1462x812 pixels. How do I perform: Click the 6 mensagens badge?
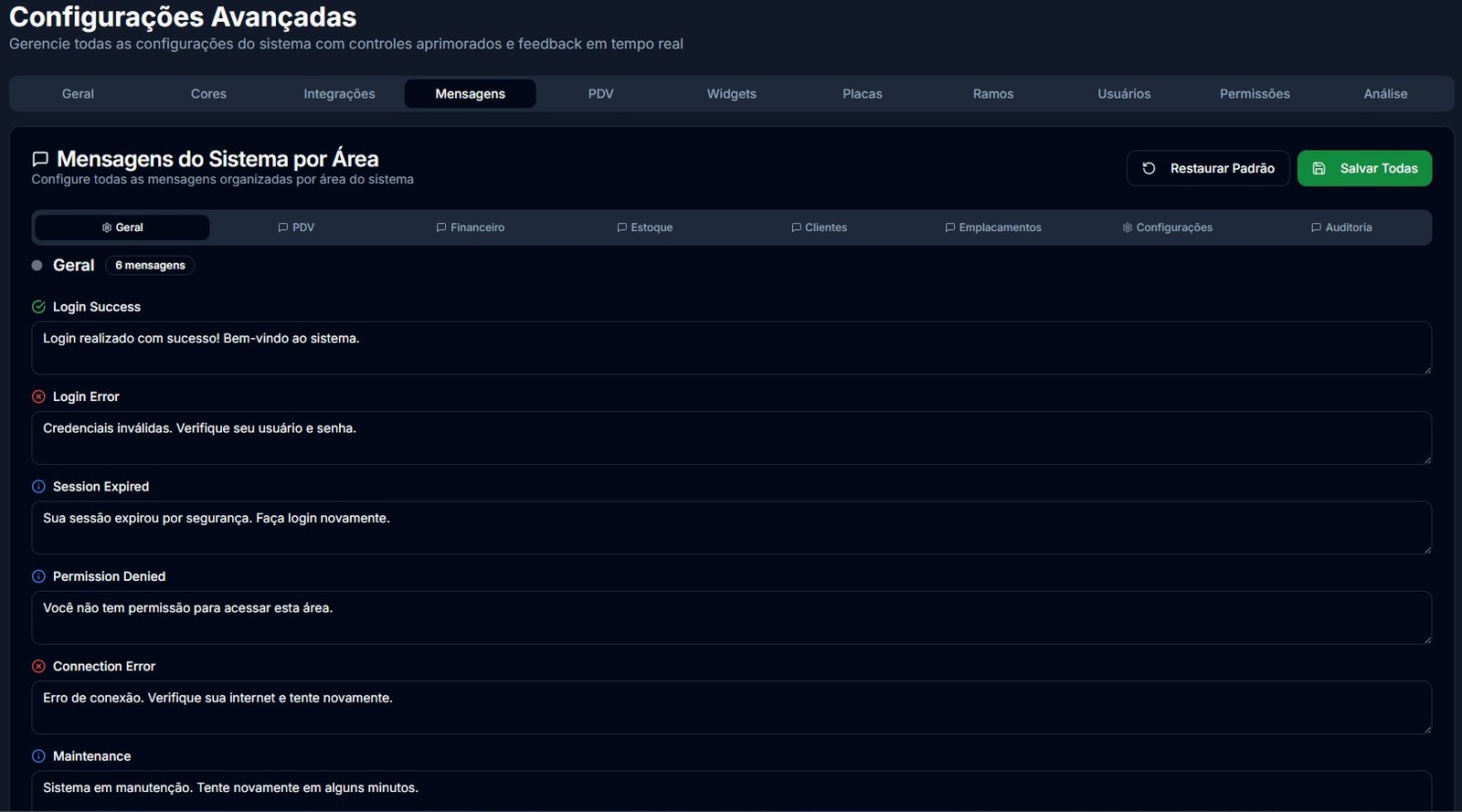pos(150,266)
